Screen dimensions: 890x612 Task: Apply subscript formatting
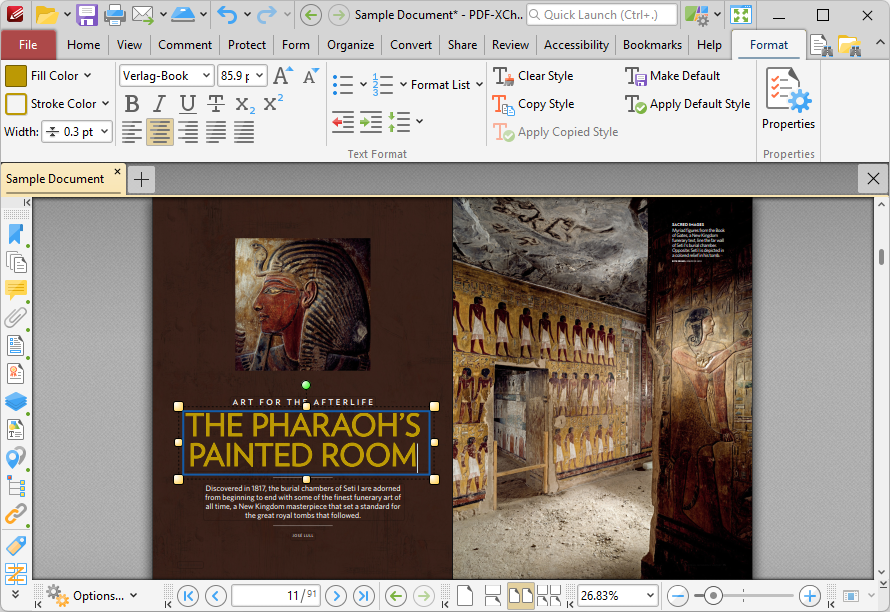(245, 104)
